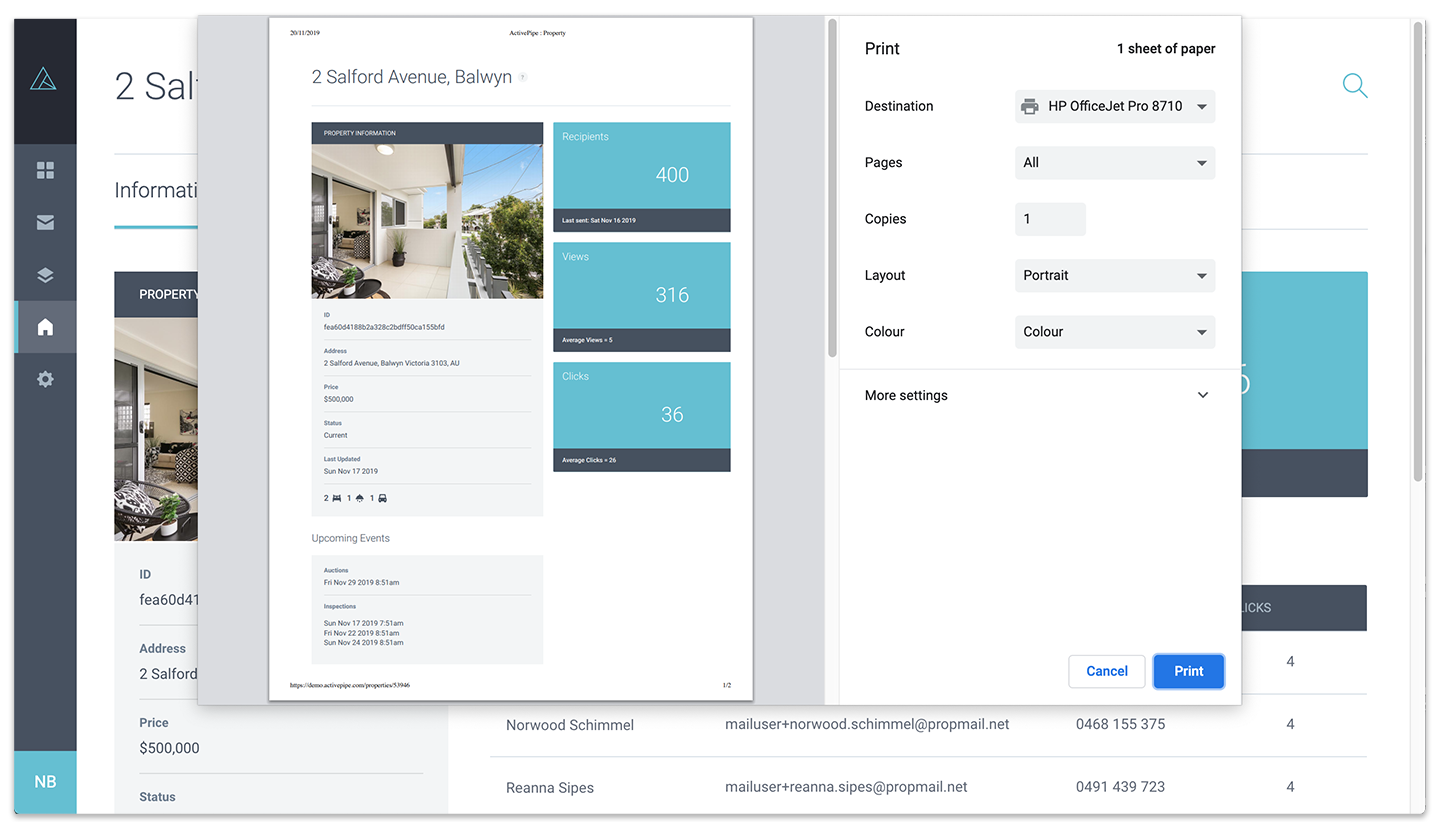Open the dashboard grid icon in the sidebar

[x=45, y=171]
